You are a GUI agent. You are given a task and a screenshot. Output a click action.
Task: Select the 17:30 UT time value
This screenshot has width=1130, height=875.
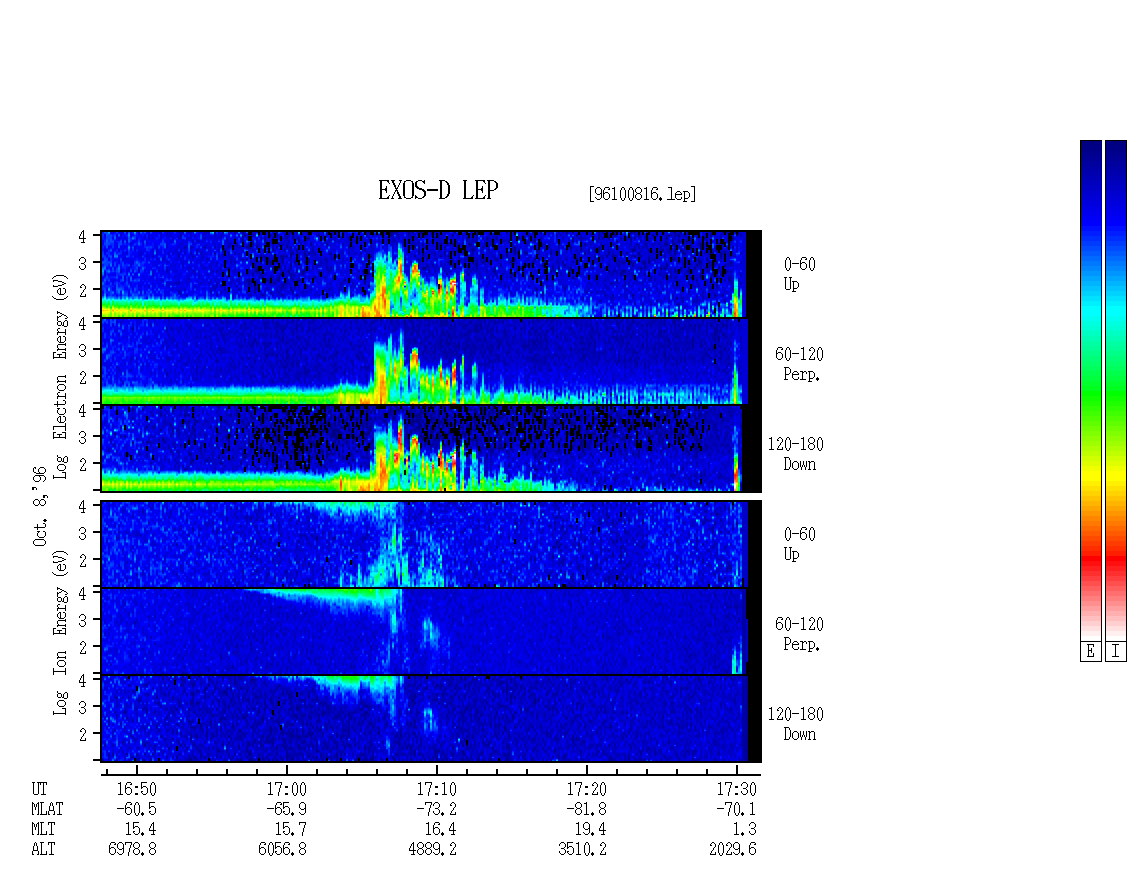pyautogui.click(x=736, y=789)
